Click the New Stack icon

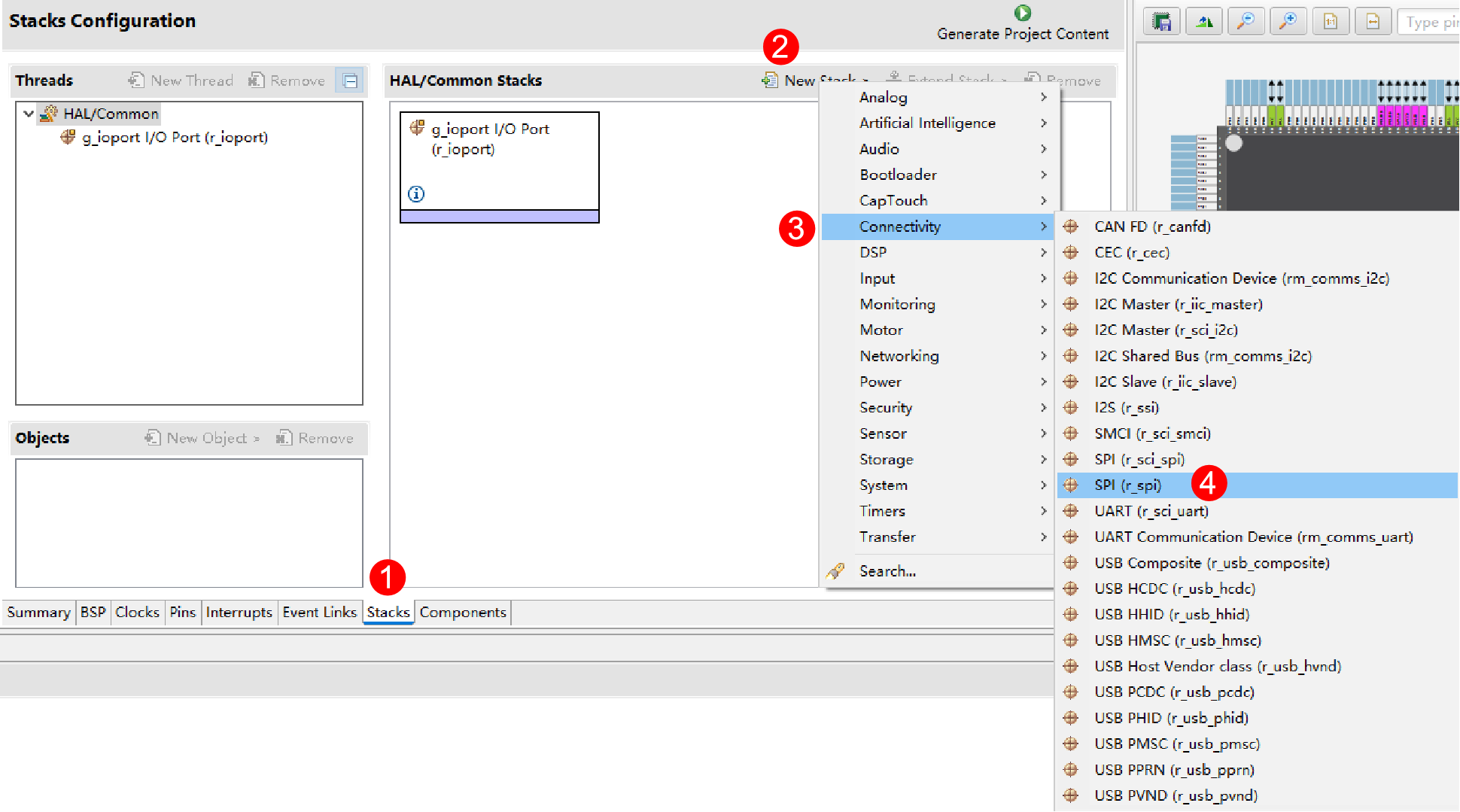click(x=769, y=80)
